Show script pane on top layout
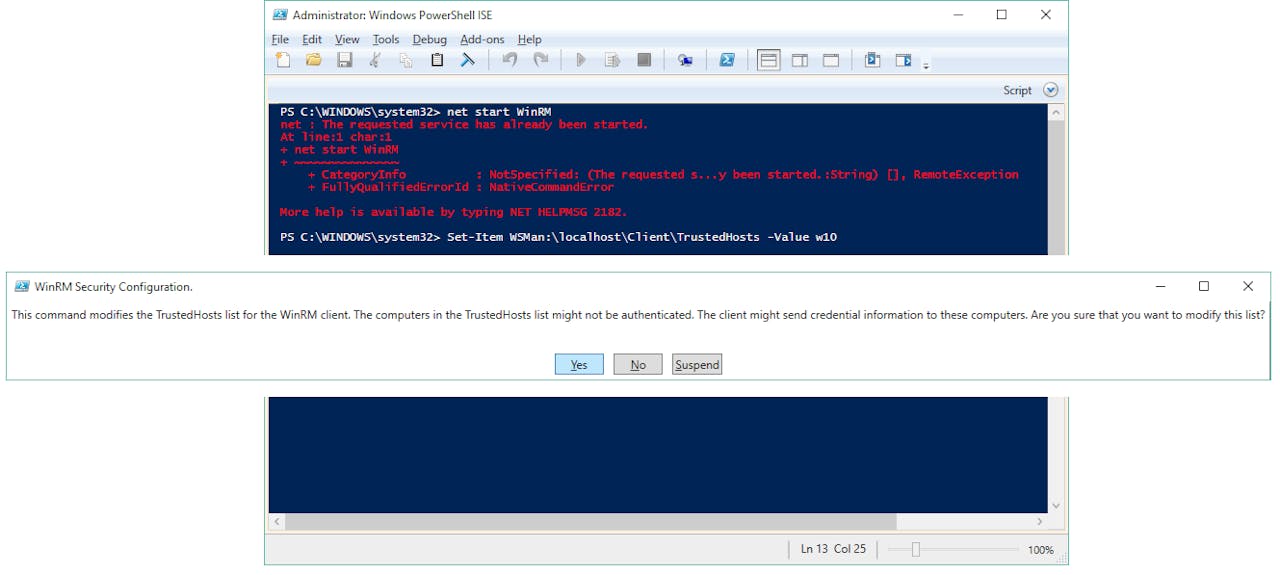Screen dimensions: 1280x575 768,60
